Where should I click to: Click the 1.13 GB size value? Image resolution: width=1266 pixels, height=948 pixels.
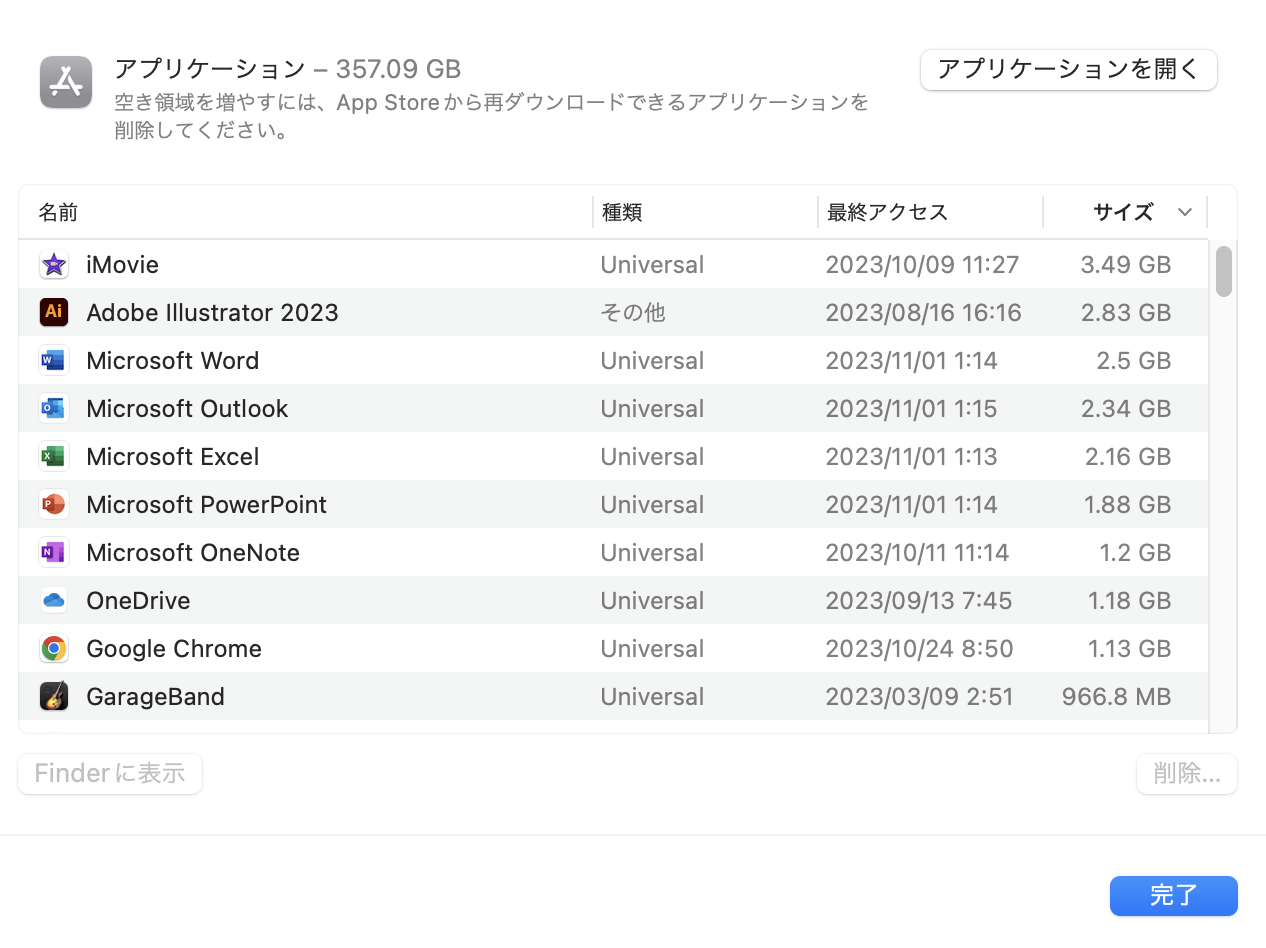point(1130,649)
